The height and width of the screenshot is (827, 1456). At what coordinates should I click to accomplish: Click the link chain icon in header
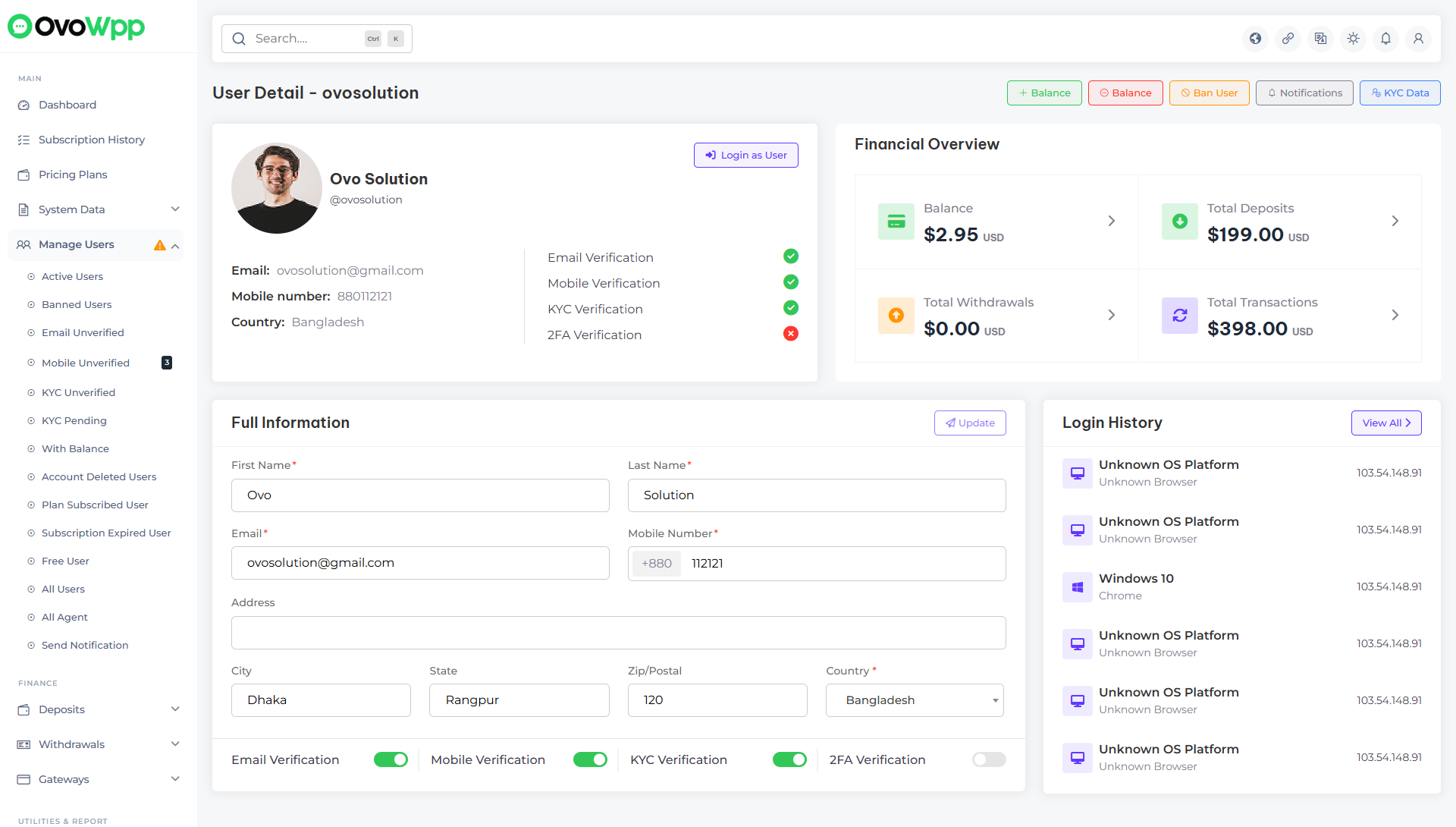coord(1288,39)
